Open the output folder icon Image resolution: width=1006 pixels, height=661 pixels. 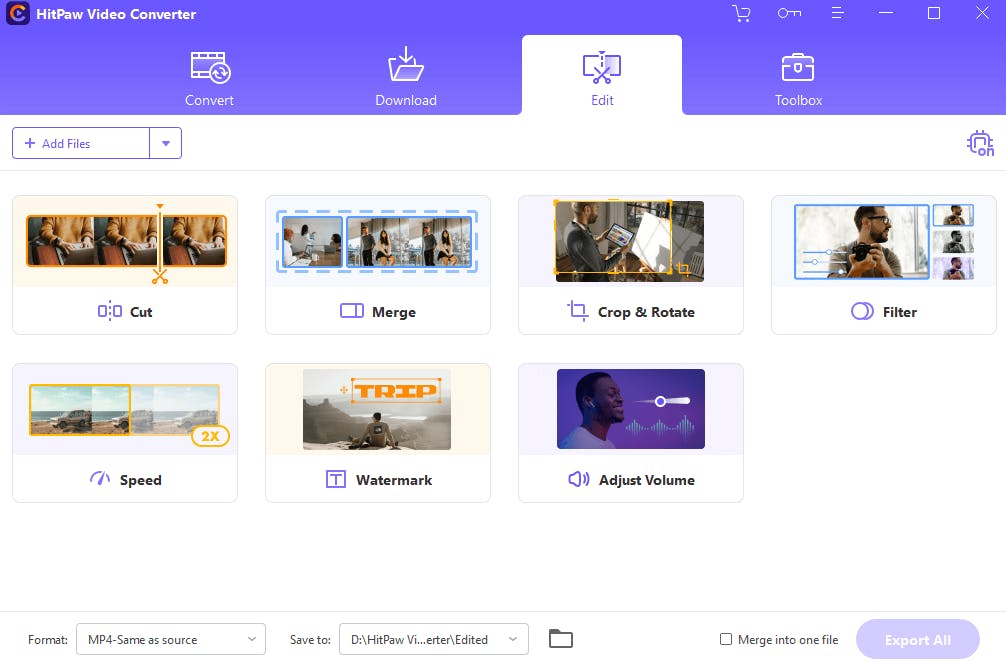point(561,639)
